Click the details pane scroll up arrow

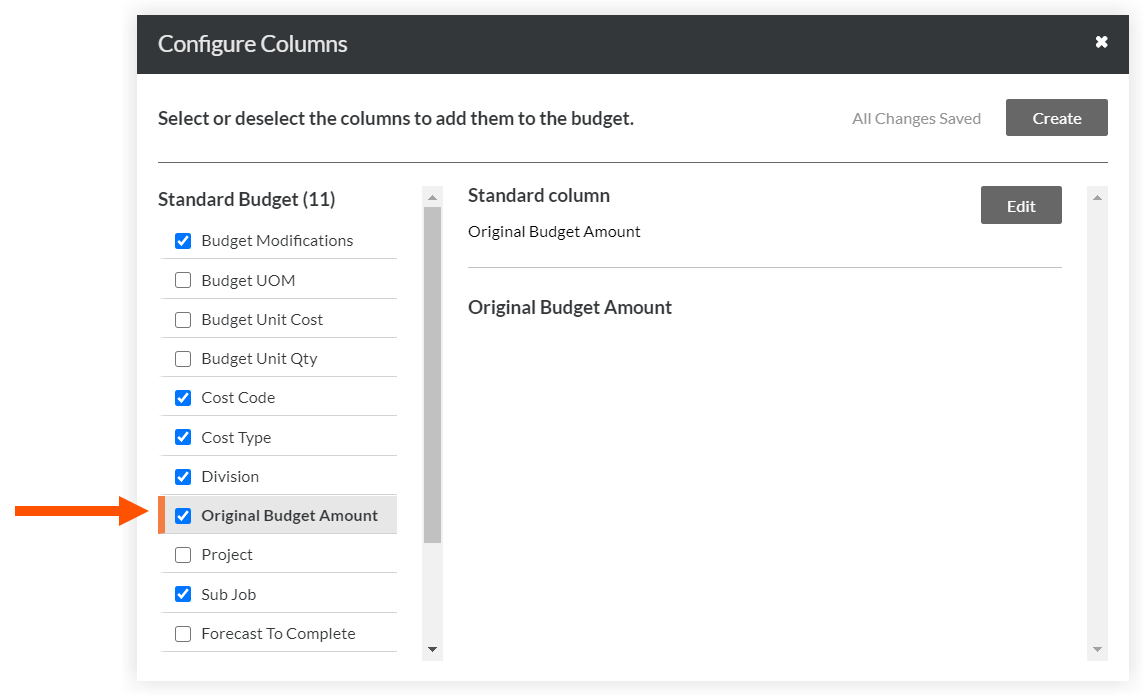pyautogui.click(x=1097, y=197)
